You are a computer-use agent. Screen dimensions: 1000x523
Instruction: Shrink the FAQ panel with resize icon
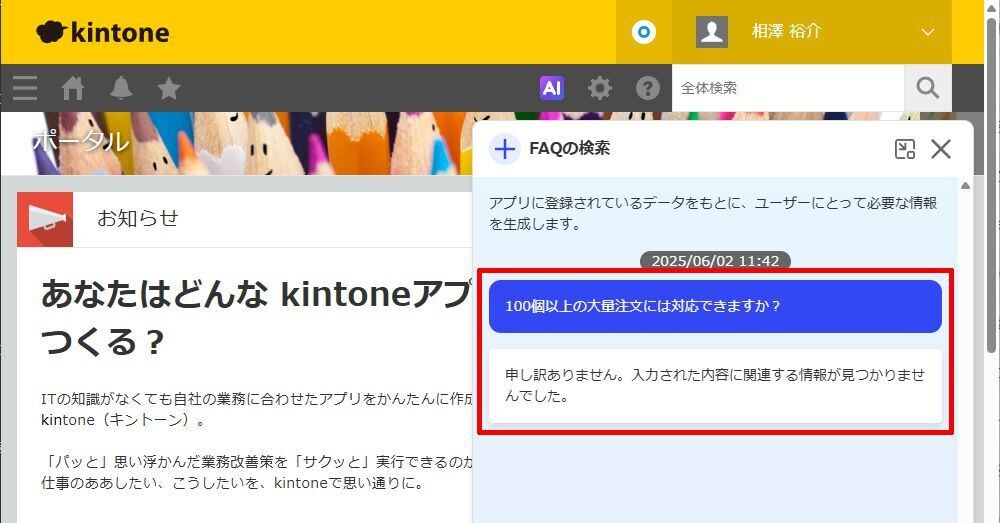click(x=905, y=149)
